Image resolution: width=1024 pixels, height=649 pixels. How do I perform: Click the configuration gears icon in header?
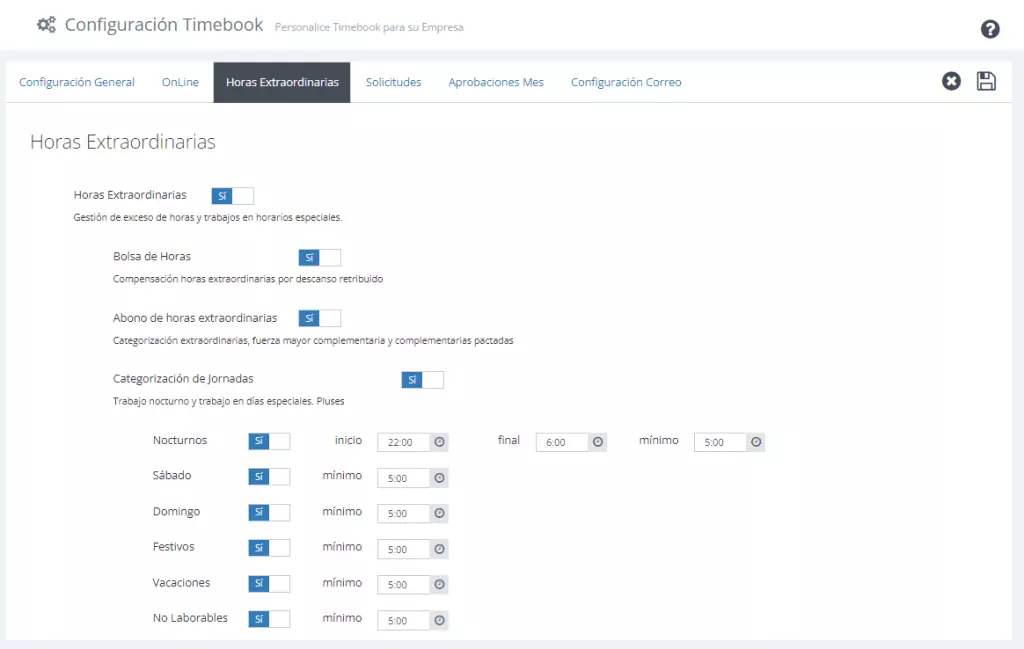(x=46, y=25)
